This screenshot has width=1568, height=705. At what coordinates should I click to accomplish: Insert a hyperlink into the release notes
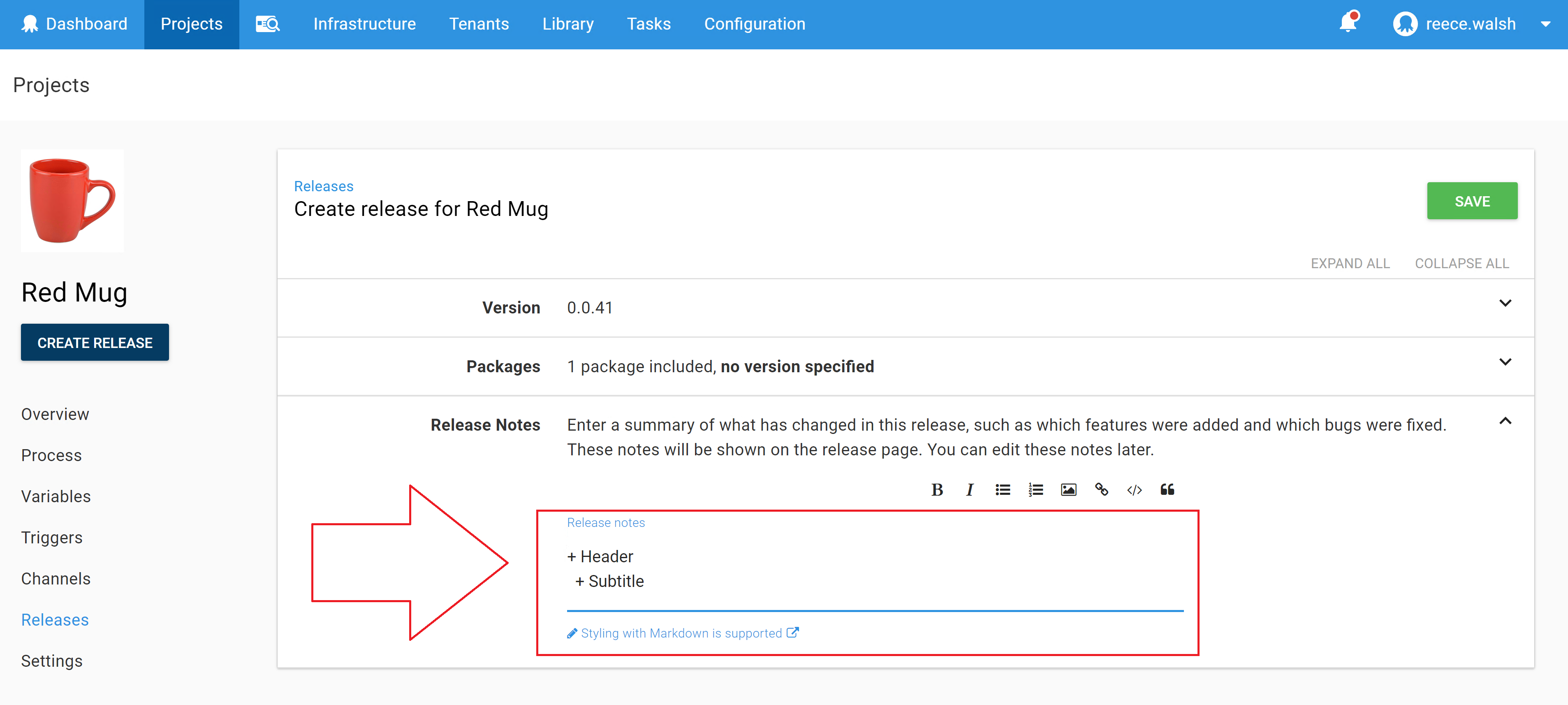pos(1101,489)
